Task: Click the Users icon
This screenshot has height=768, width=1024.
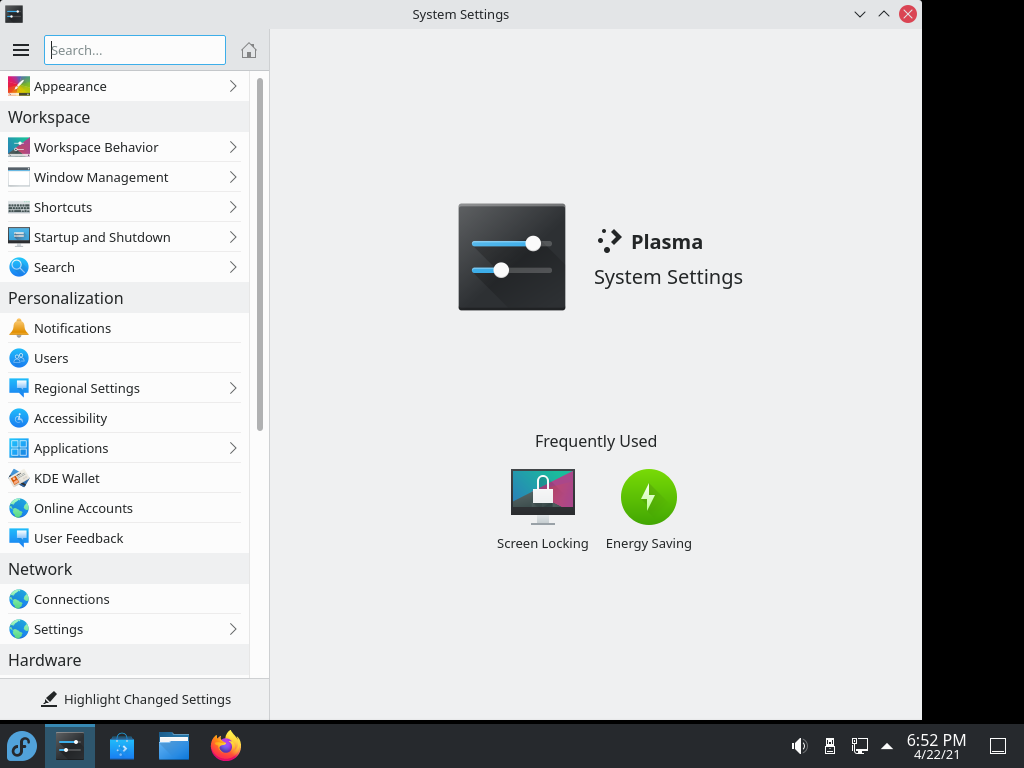Action: coord(19,358)
